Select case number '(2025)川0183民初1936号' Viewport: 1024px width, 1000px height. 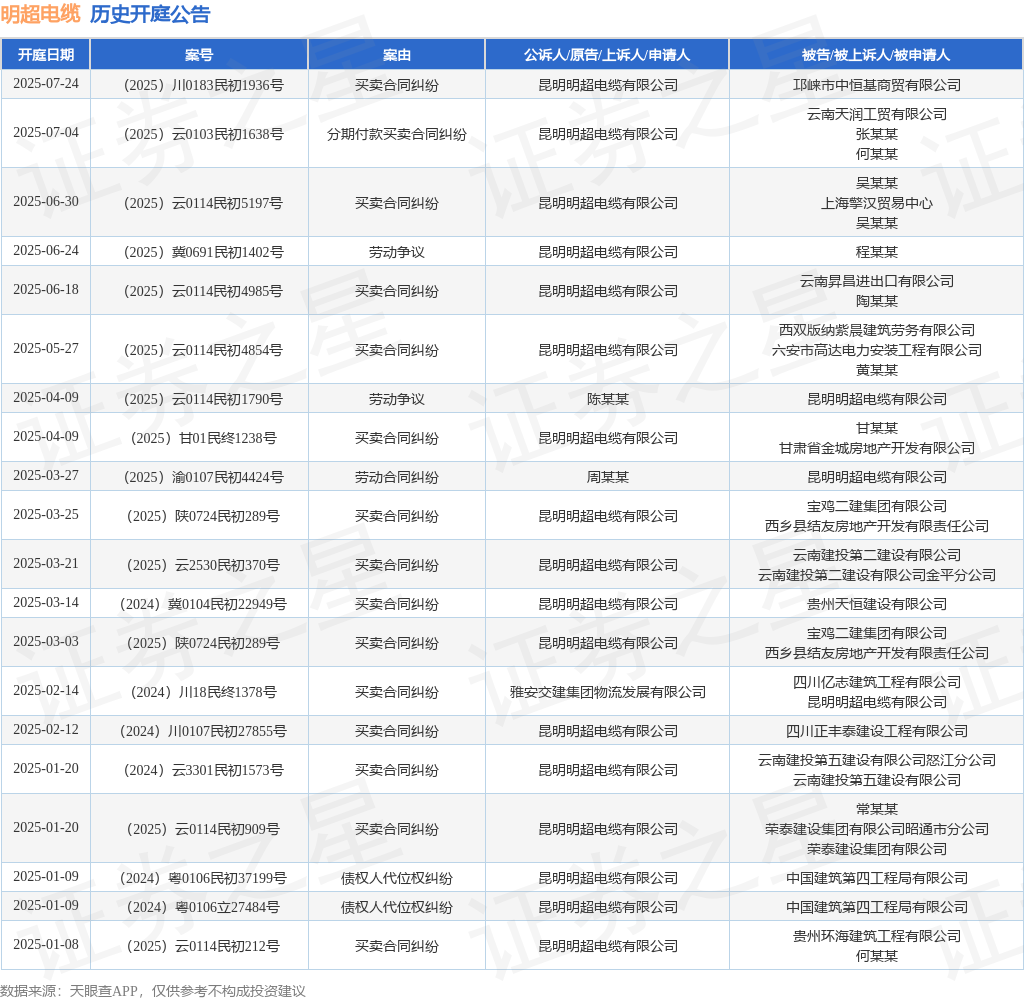tap(203, 85)
